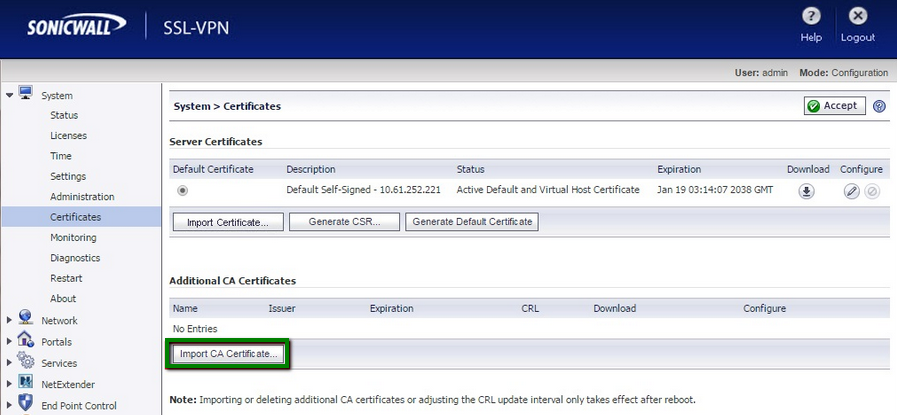
Task: Expand the NetExtender tree arrow
Action: tap(9, 384)
